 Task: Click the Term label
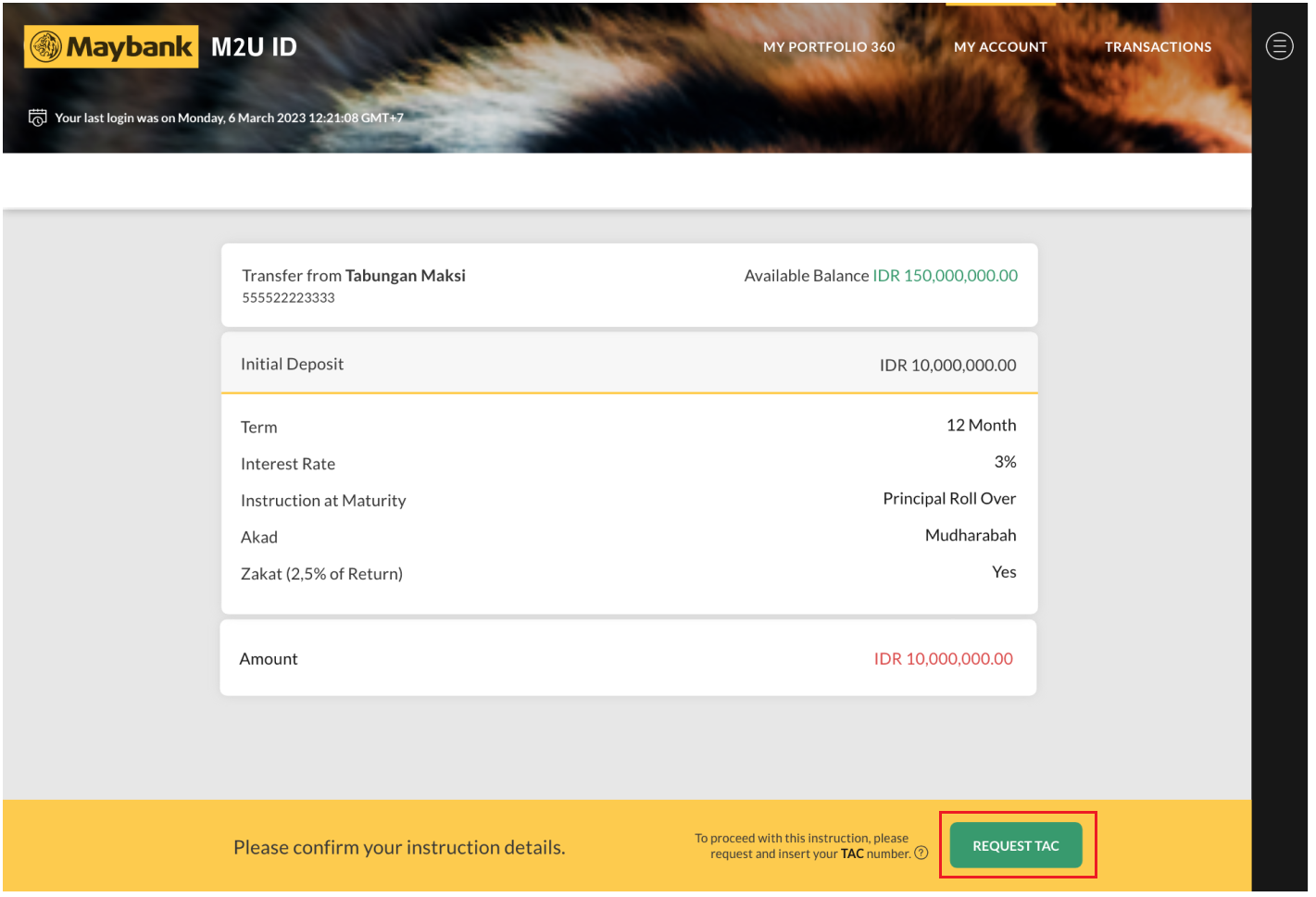[258, 428]
